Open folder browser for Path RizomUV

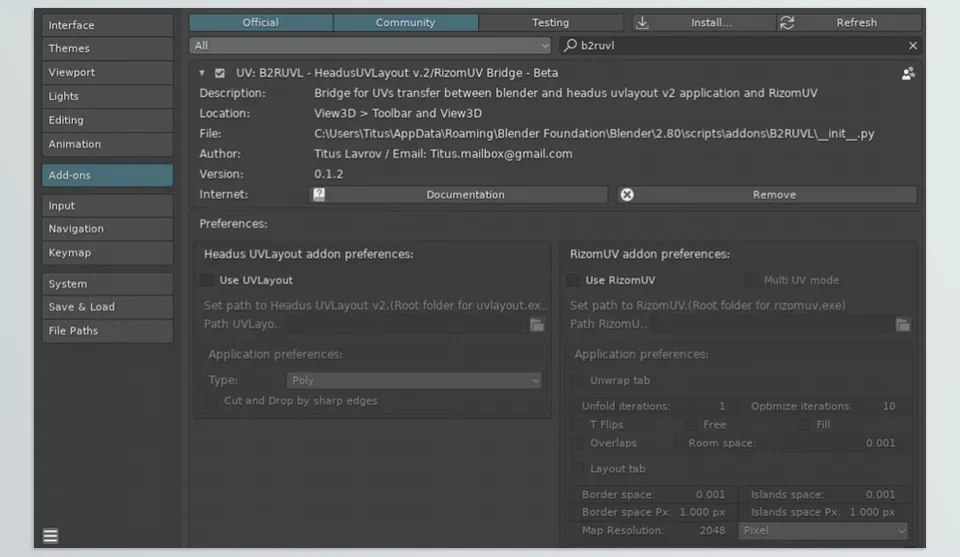coord(902,325)
